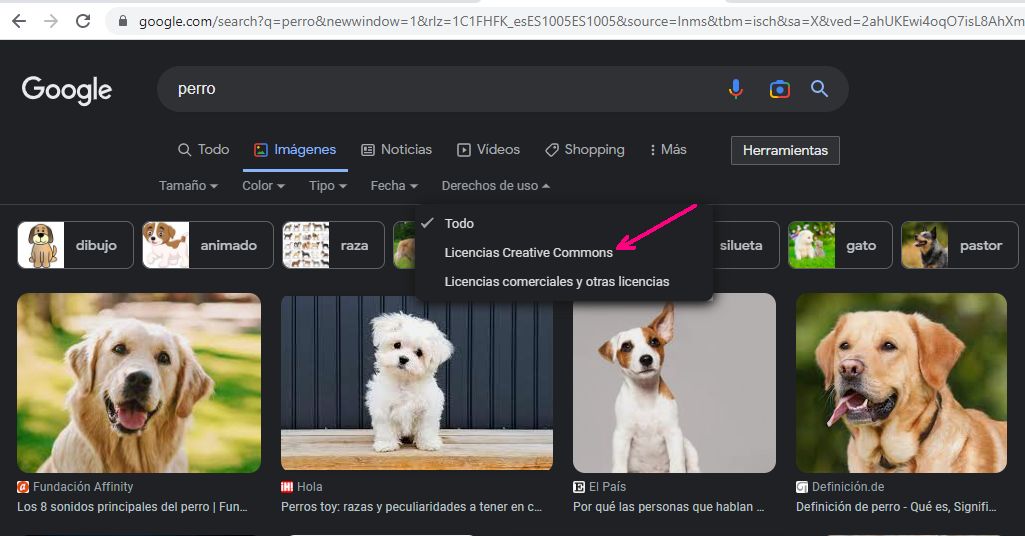Open 'Por qué las personas que hablan' link

pyautogui.click(x=669, y=507)
